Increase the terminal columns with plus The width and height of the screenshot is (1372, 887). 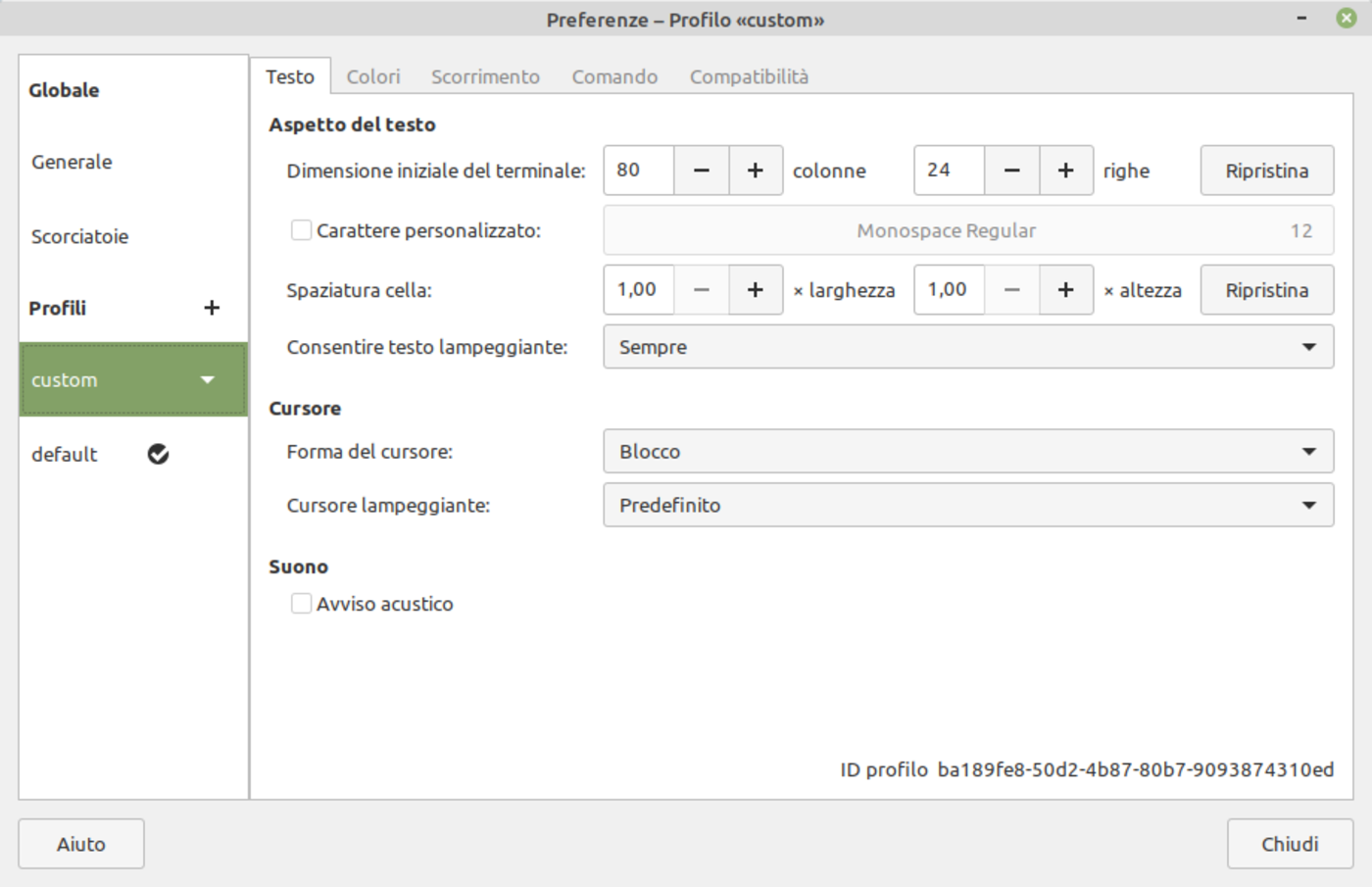pos(755,171)
